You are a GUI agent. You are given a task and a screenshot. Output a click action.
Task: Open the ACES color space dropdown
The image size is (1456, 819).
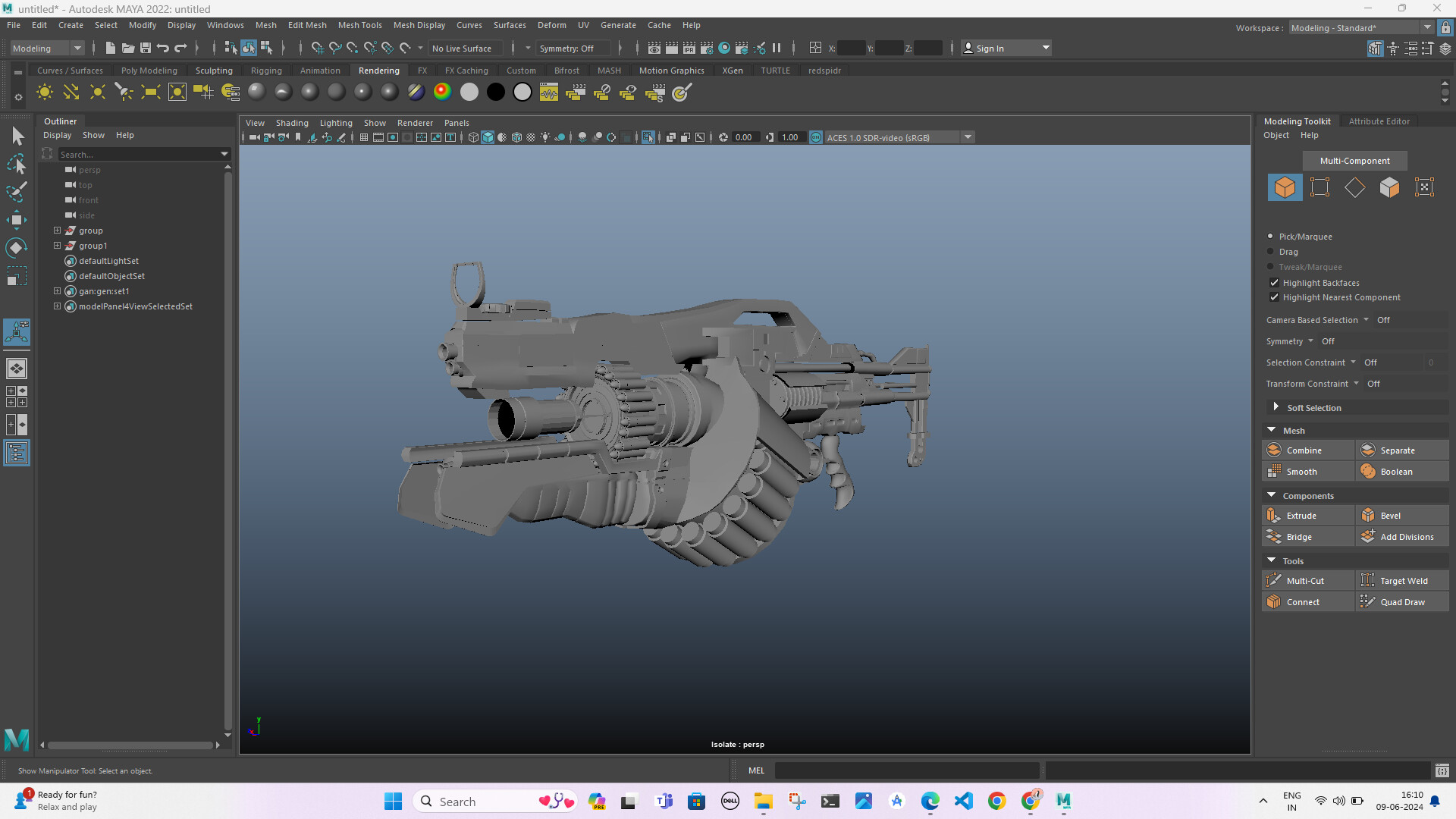point(968,137)
